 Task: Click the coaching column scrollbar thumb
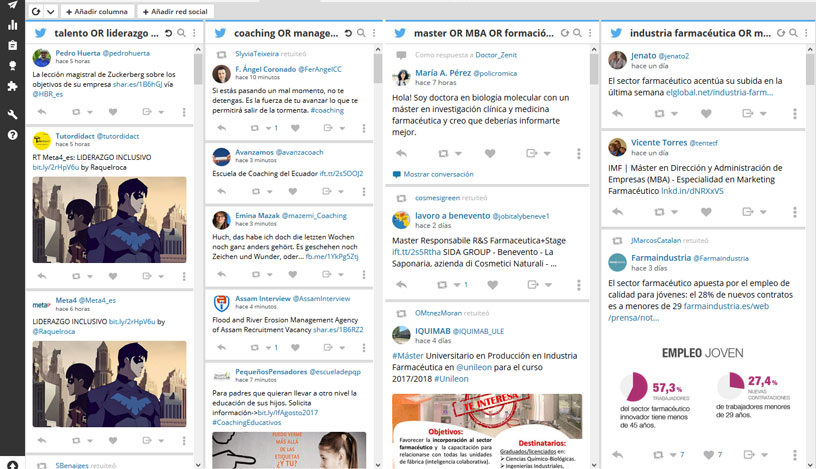pos(378,69)
